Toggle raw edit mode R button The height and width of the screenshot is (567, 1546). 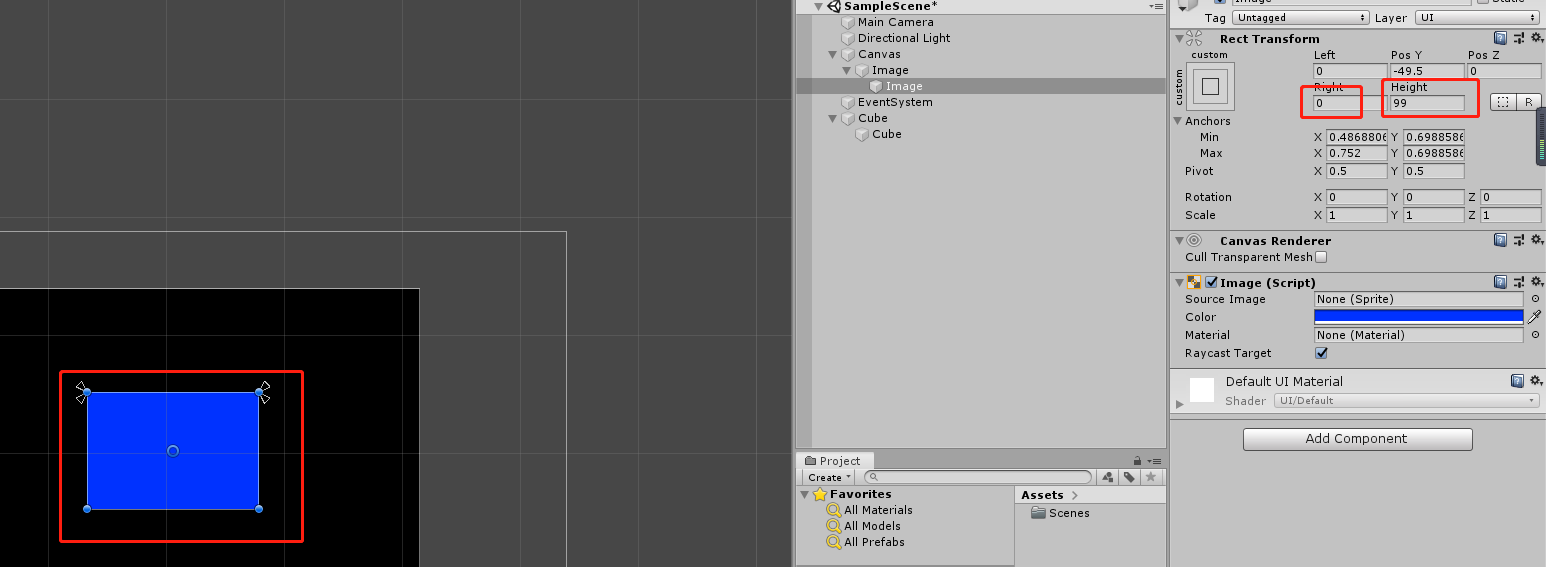[x=1528, y=102]
